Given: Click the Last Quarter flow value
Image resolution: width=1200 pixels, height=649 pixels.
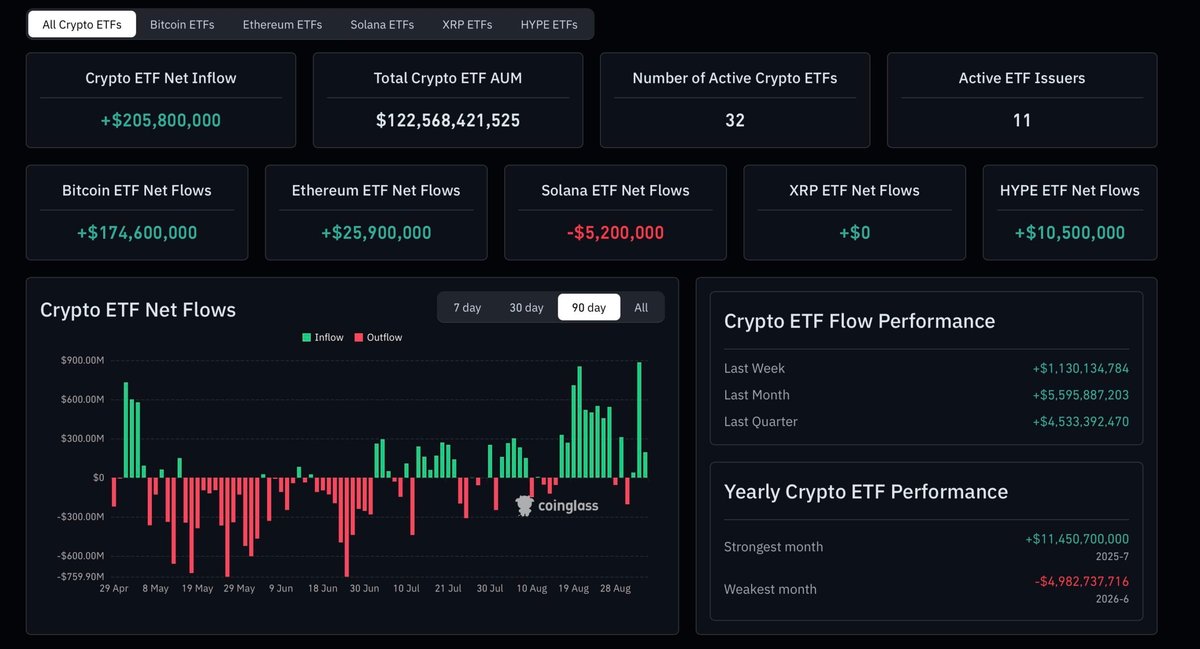Looking at the screenshot, I should click(1081, 422).
